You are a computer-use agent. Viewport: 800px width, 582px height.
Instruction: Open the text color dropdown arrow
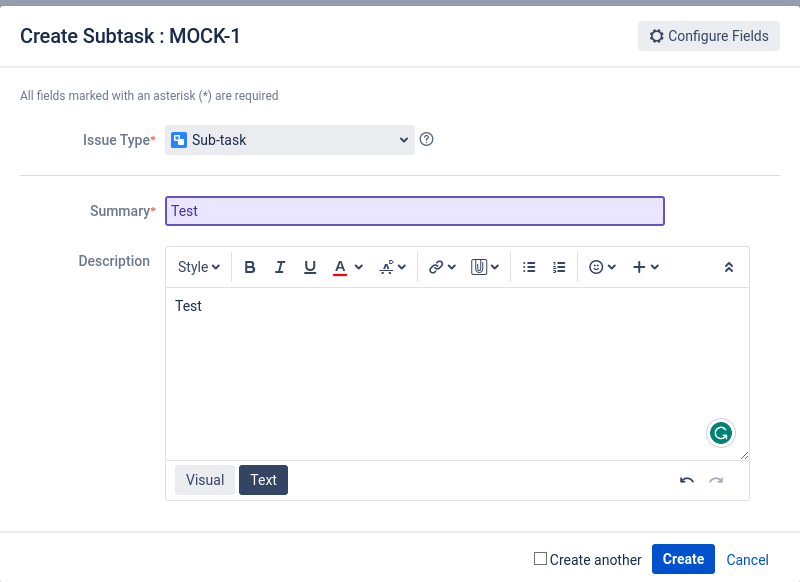point(359,267)
